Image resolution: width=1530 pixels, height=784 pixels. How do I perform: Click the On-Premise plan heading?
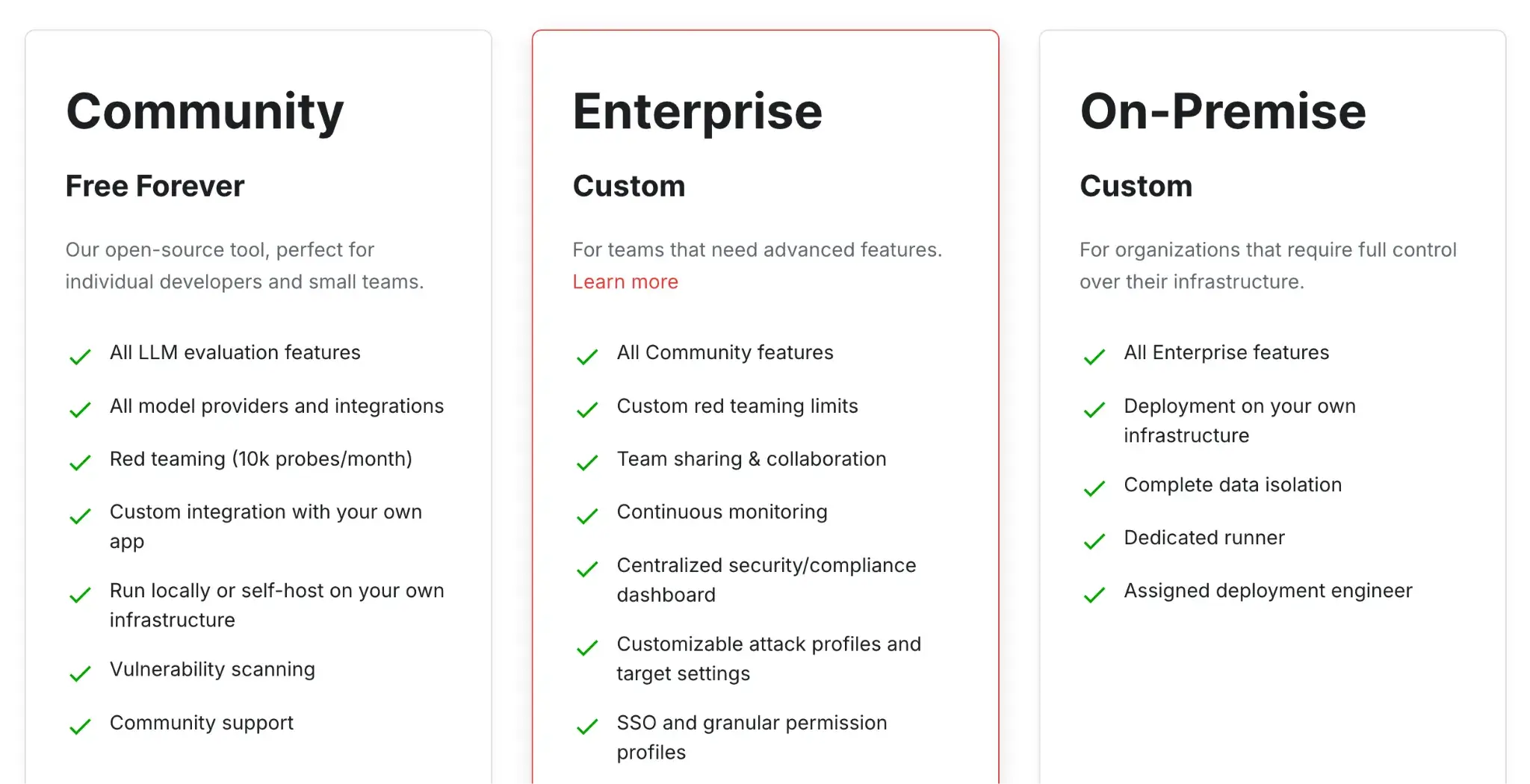(x=1223, y=112)
